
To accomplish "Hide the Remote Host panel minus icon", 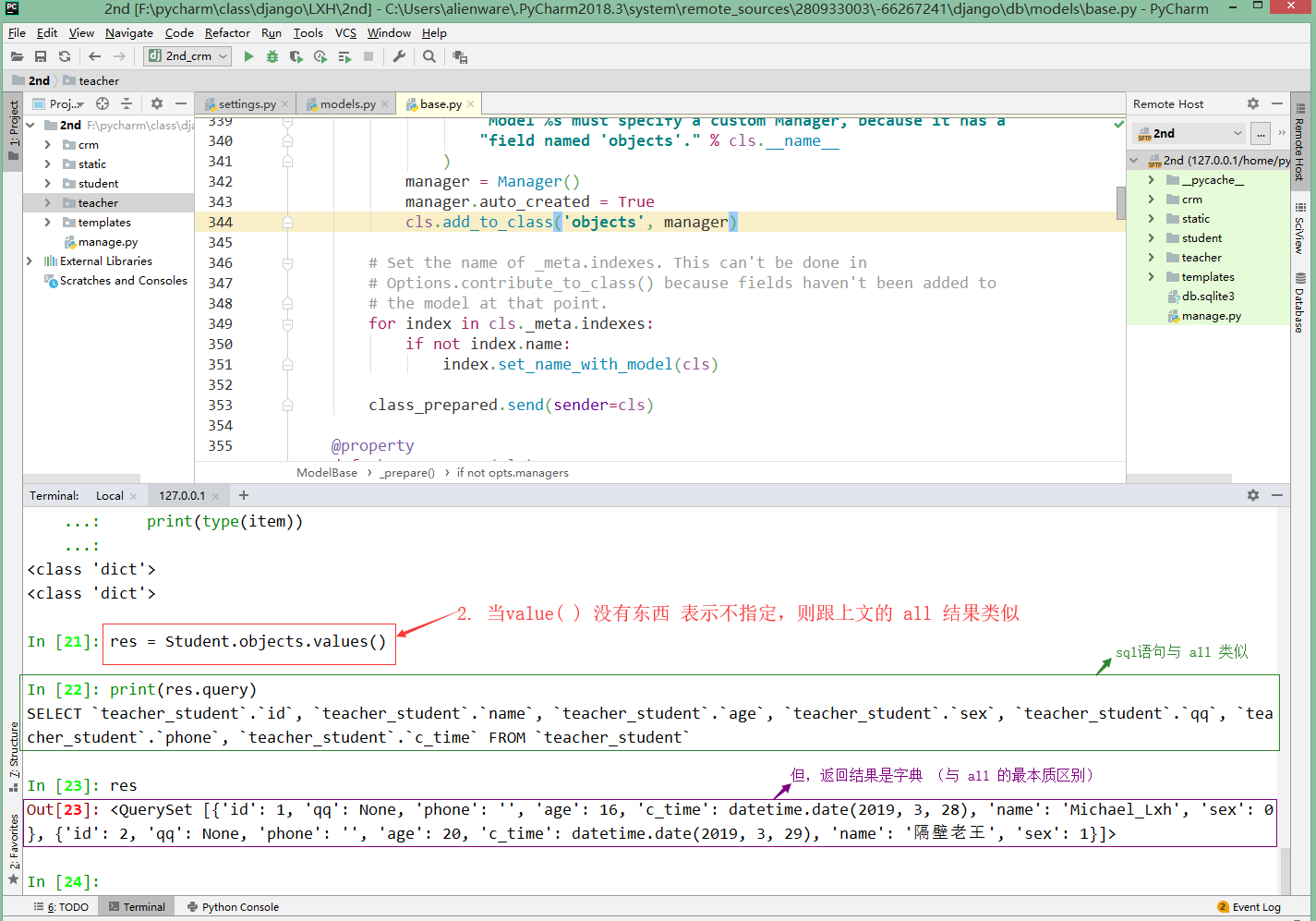I will [x=1277, y=103].
